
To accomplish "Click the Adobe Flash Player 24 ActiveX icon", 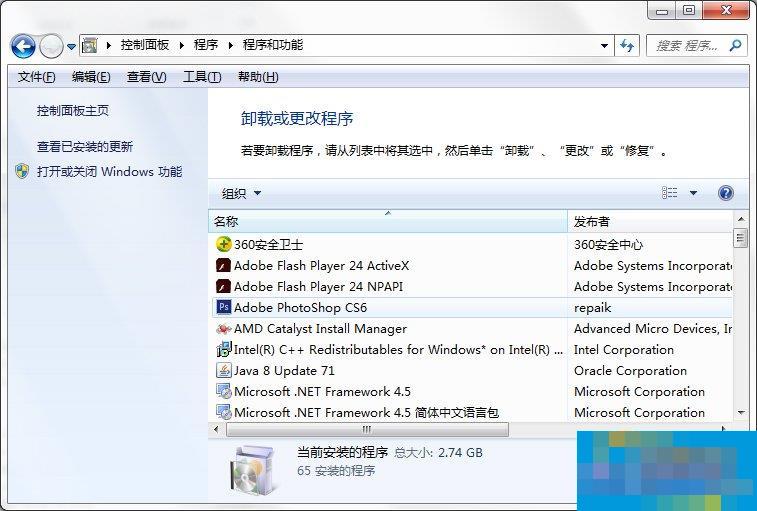I will click(223, 266).
